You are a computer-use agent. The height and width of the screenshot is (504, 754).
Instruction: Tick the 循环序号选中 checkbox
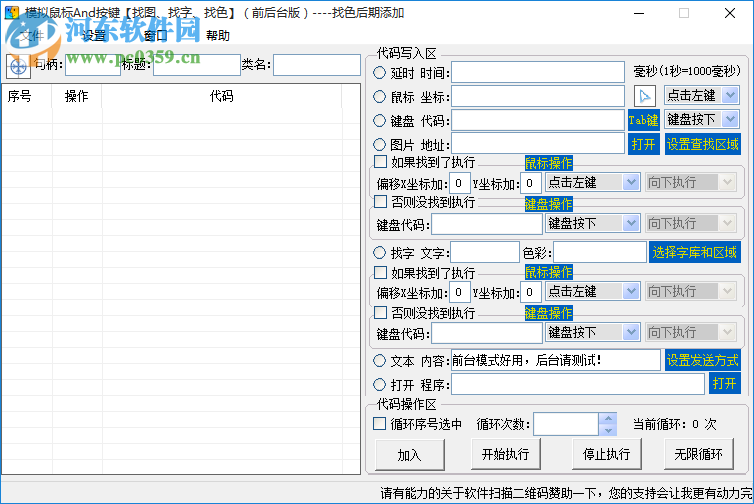(379, 424)
